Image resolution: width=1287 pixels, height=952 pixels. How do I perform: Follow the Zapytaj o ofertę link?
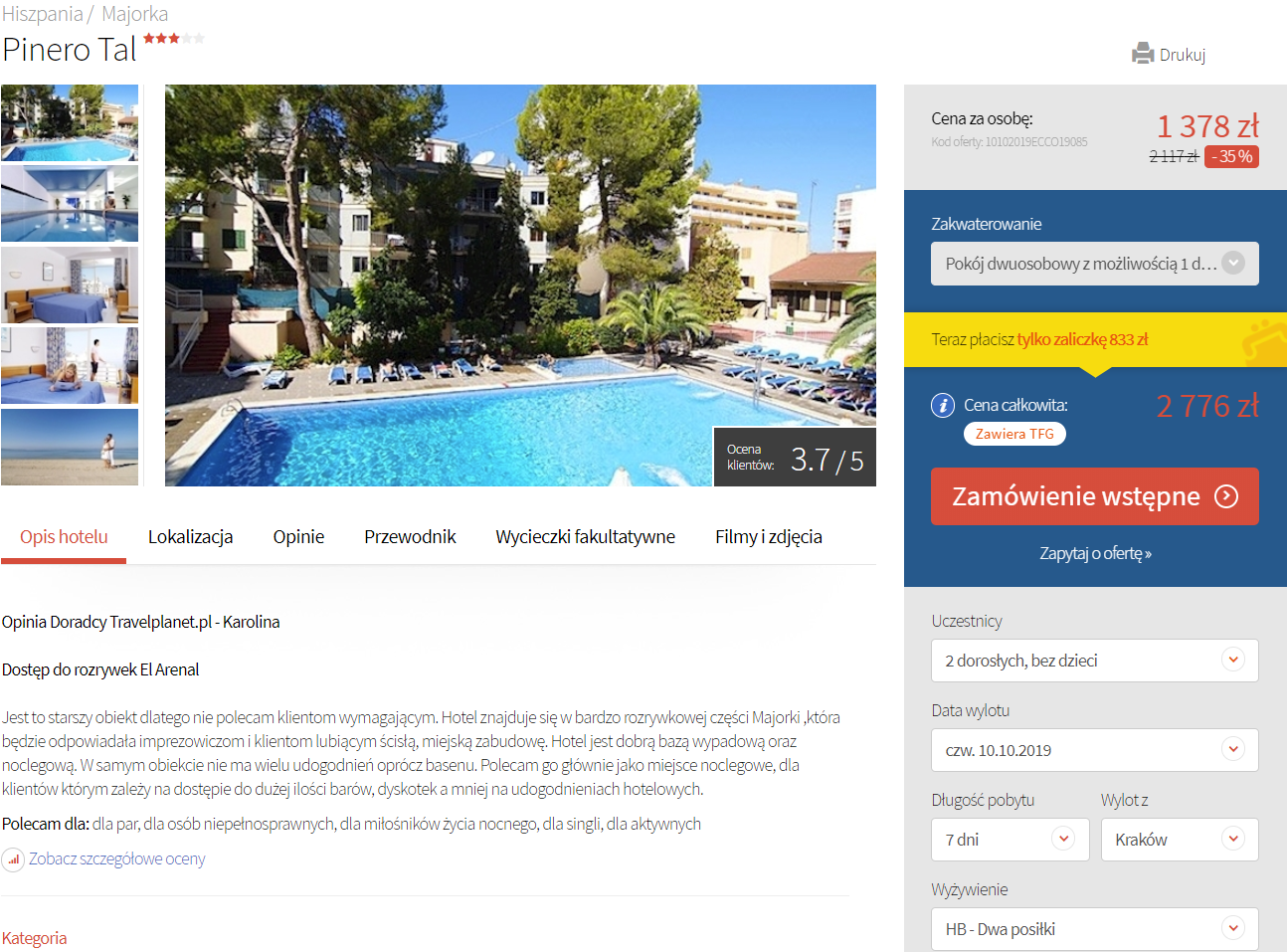pos(1095,553)
